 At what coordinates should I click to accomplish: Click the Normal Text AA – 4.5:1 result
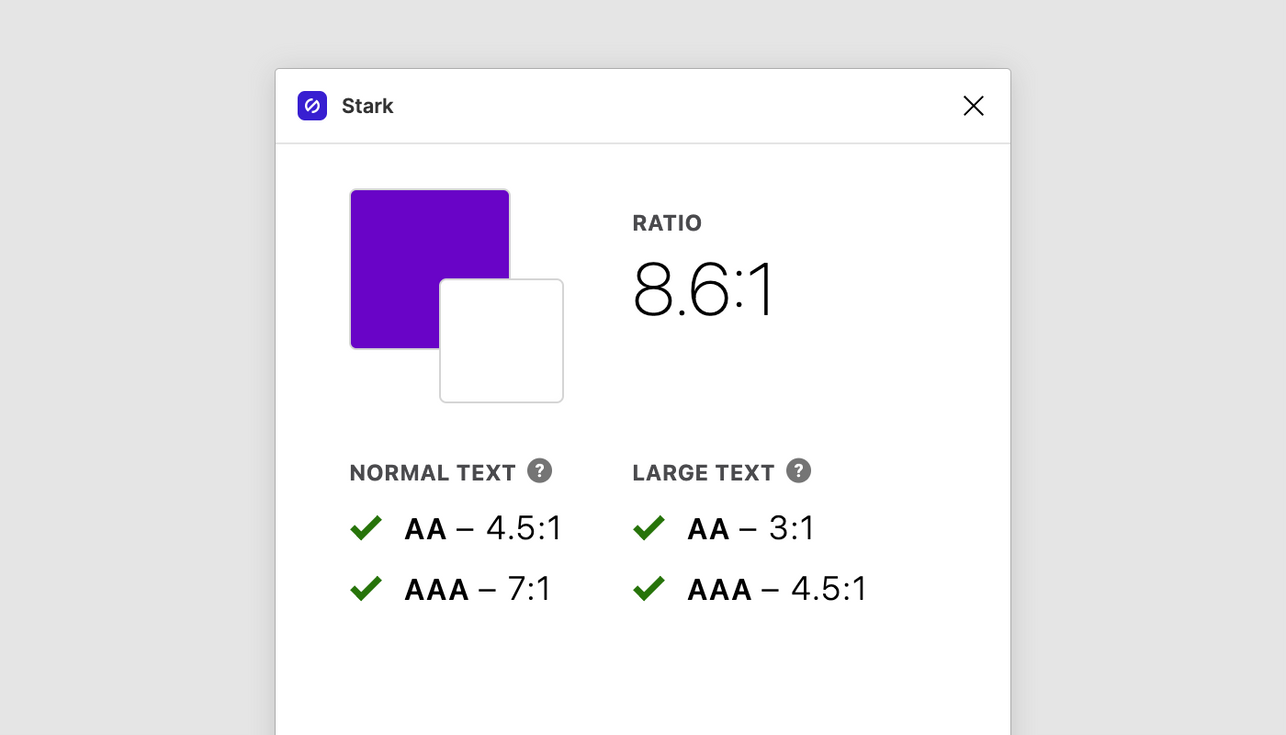pos(483,528)
